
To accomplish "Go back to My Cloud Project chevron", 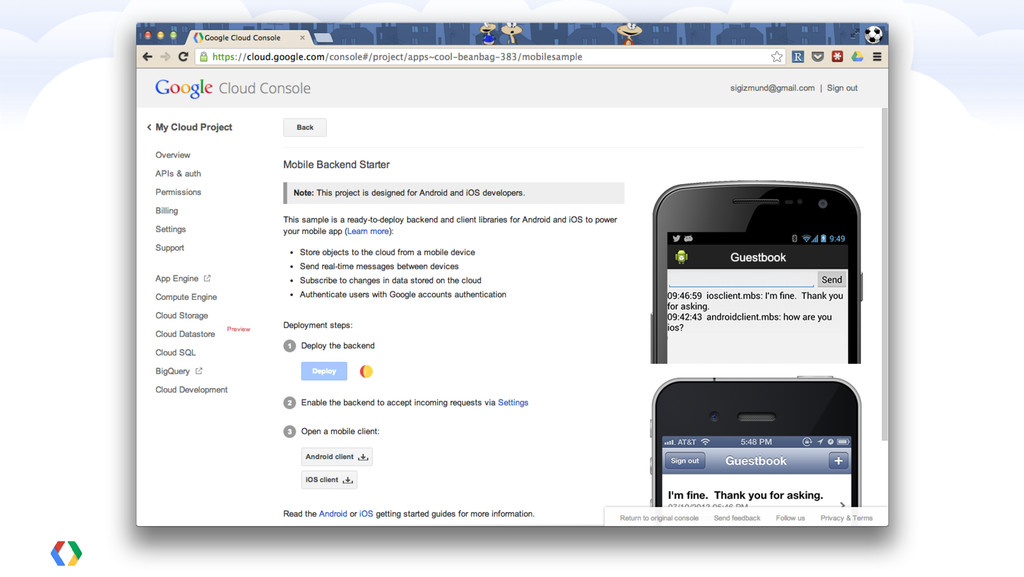I will (x=149, y=127).
